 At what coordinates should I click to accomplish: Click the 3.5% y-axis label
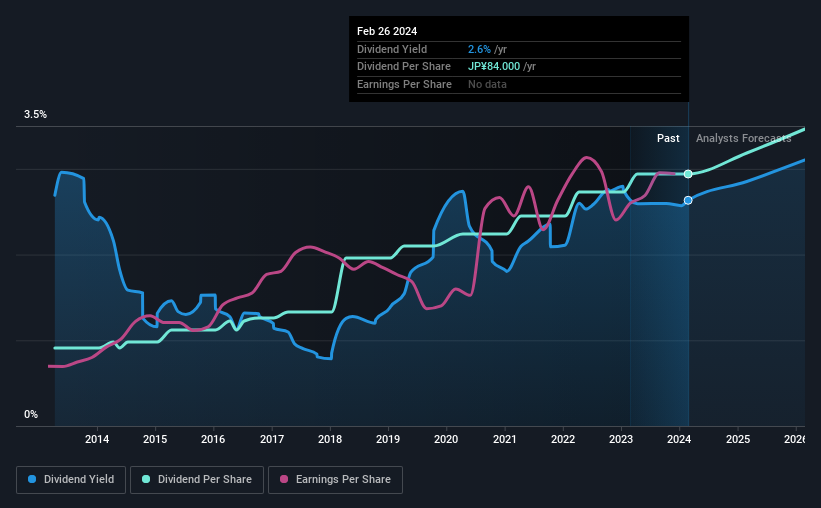[35, 114]
